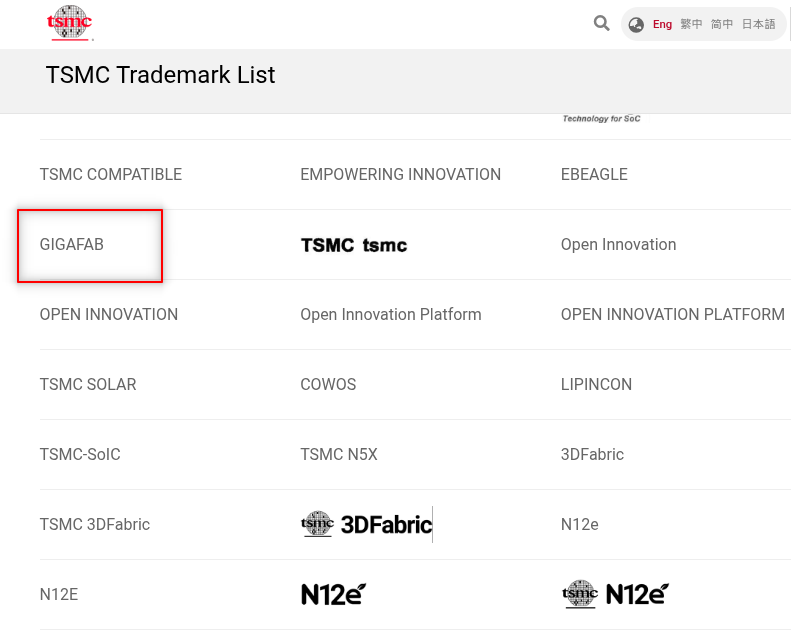Click the Technology for SoC logo text
The width and height of the screenshot is (791, 634).
click(x=601, y=119)
